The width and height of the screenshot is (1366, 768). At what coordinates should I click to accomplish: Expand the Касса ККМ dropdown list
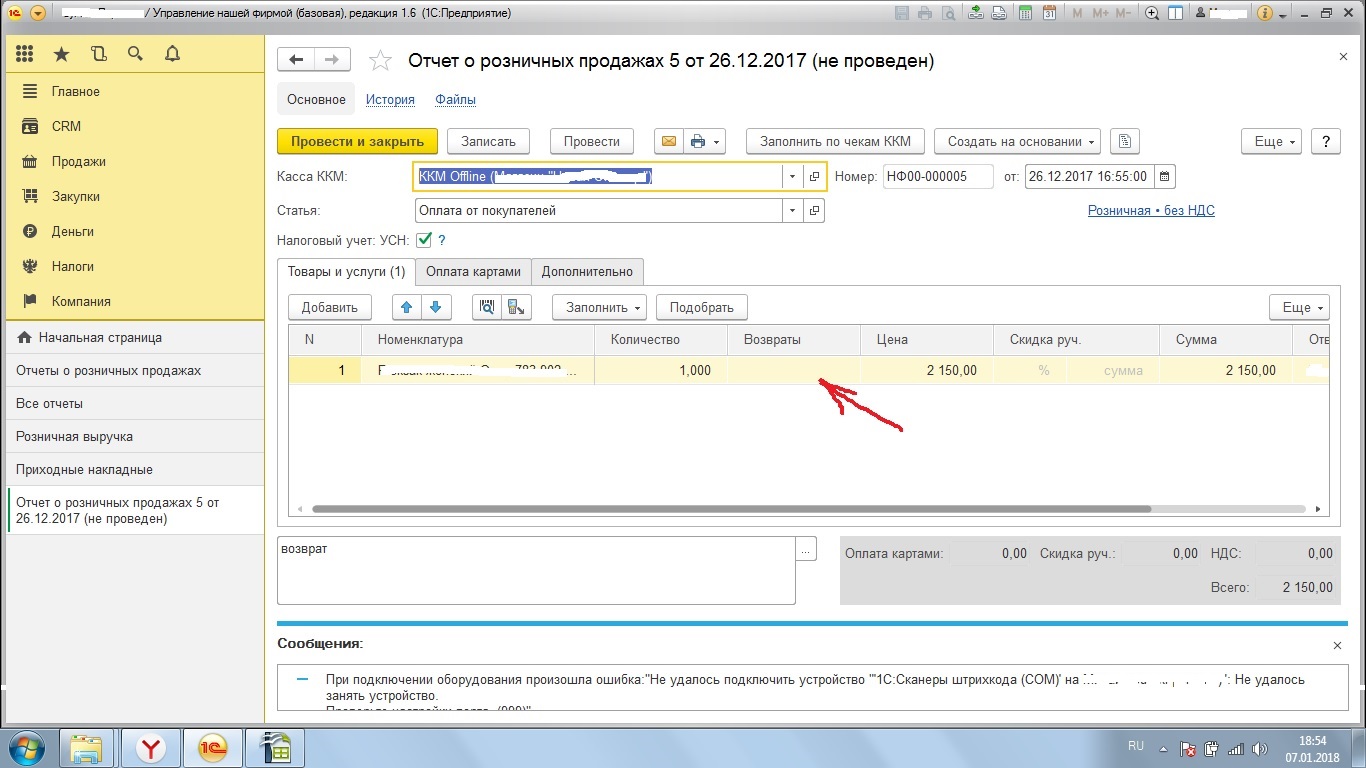(x=792, y=177)
